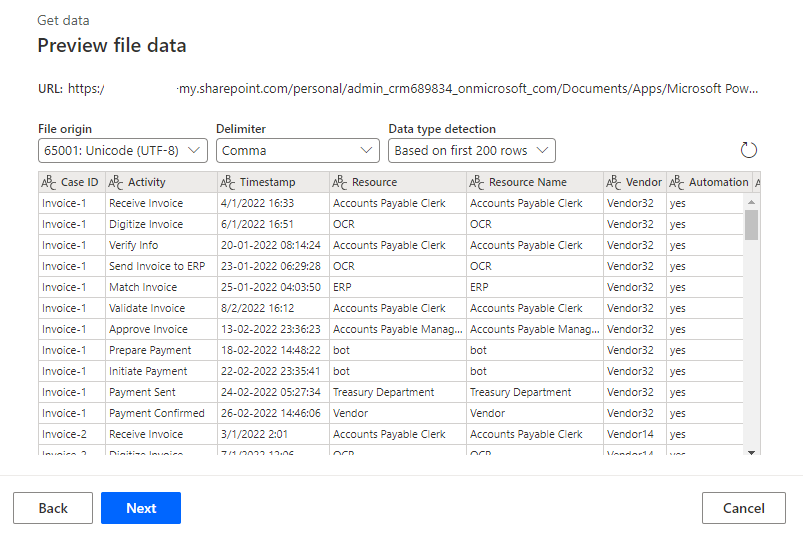Click Resource Name column data type icon

click(x=477, y=182)
